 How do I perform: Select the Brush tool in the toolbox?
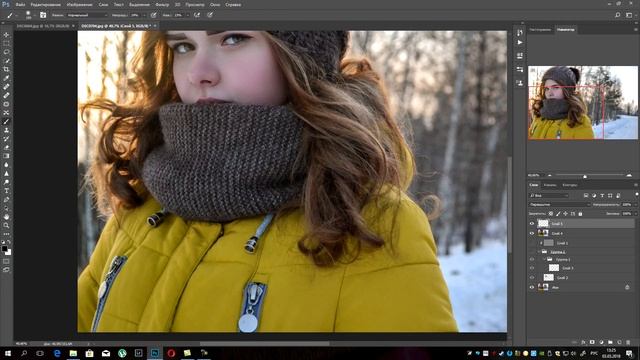pyautogui.click(x=6, y=121)
